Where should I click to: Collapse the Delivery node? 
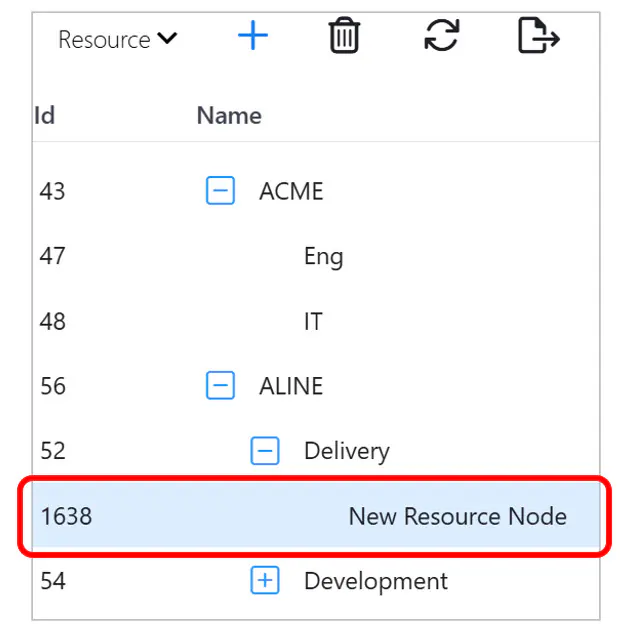(x=265, y=450)
